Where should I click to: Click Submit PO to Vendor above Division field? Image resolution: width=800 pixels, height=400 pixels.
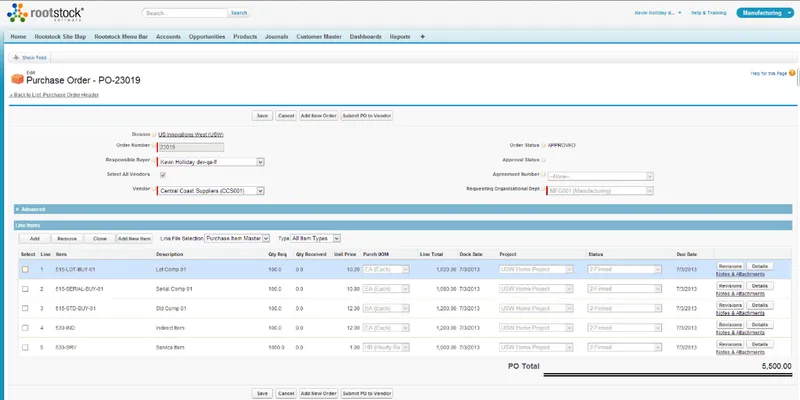(x=367, y=116)
